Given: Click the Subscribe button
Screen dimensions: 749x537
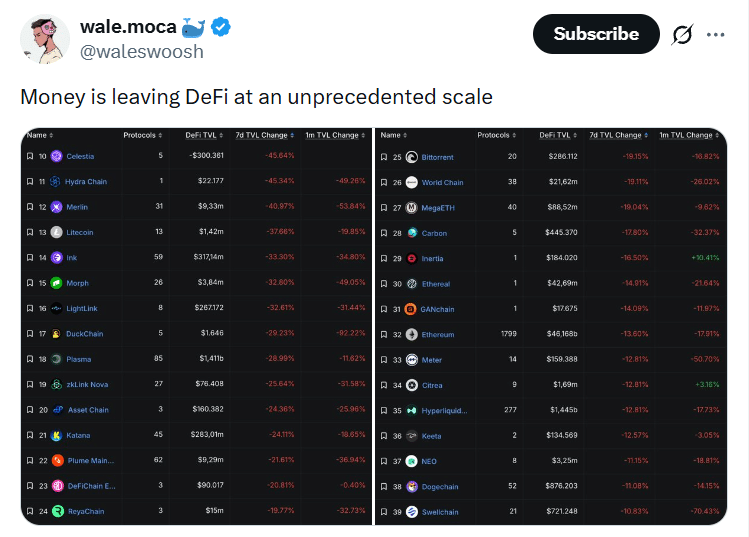Looking at the screenshot, I should (x=596, y=34).
